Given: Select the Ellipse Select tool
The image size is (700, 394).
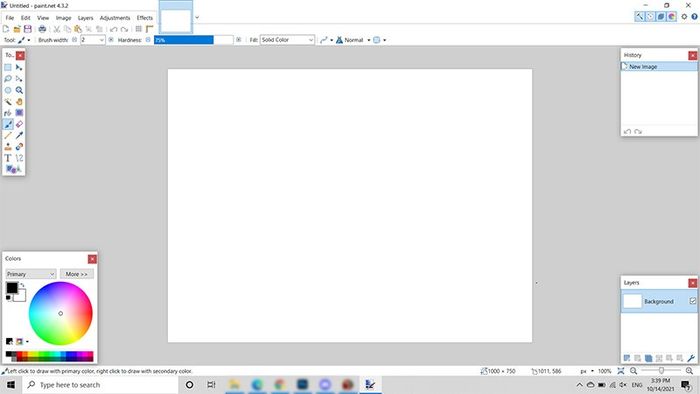Looking at the screenshot, I should (8, 90).
